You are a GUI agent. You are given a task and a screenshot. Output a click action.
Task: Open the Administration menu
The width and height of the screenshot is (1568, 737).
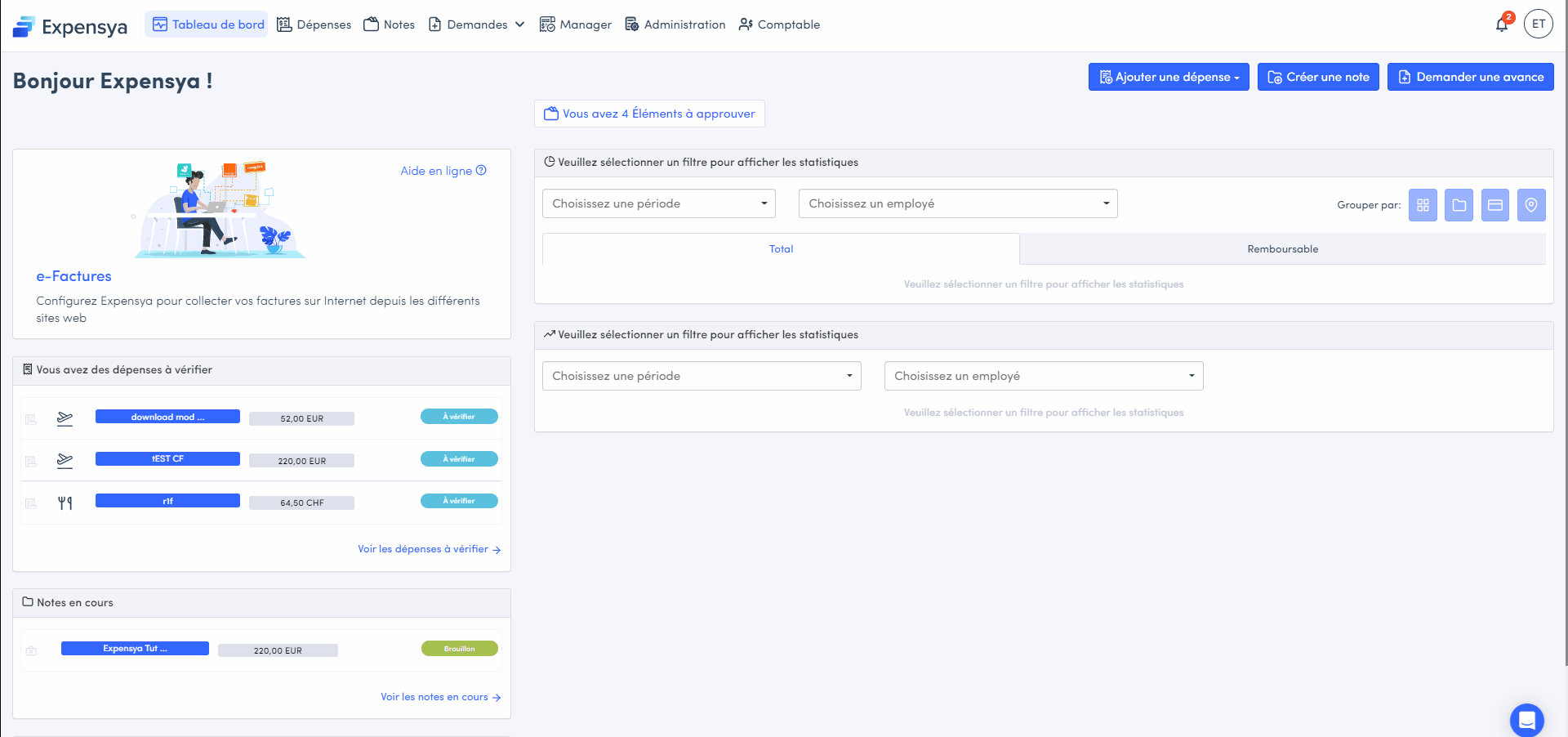[x=675, y=25]
